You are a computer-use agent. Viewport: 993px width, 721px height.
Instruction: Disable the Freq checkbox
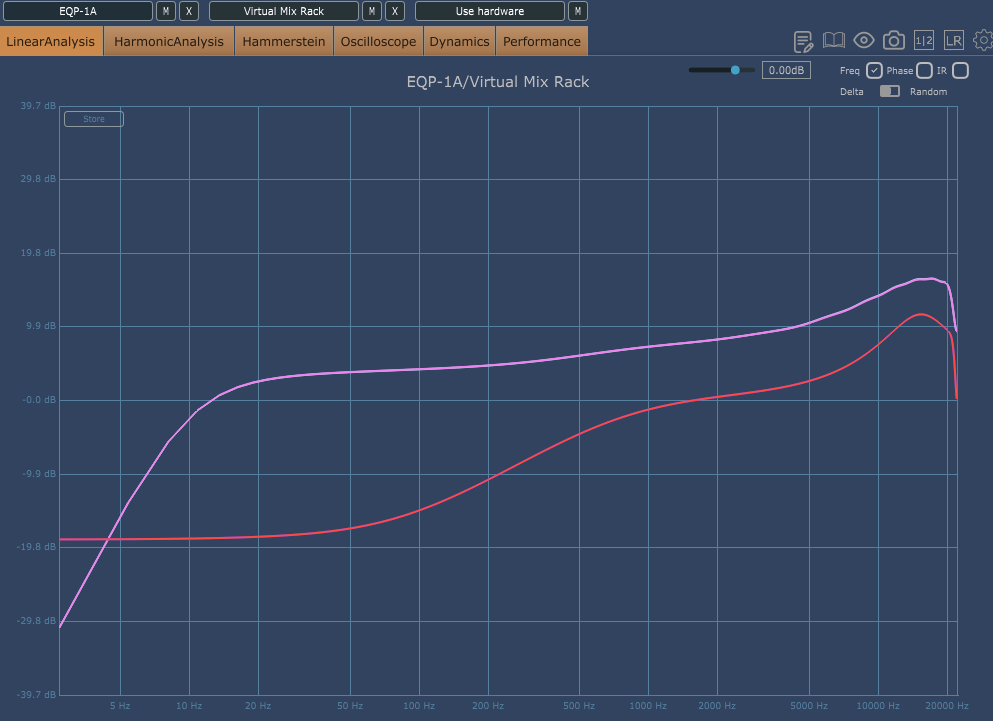click(x=874, y=70)
